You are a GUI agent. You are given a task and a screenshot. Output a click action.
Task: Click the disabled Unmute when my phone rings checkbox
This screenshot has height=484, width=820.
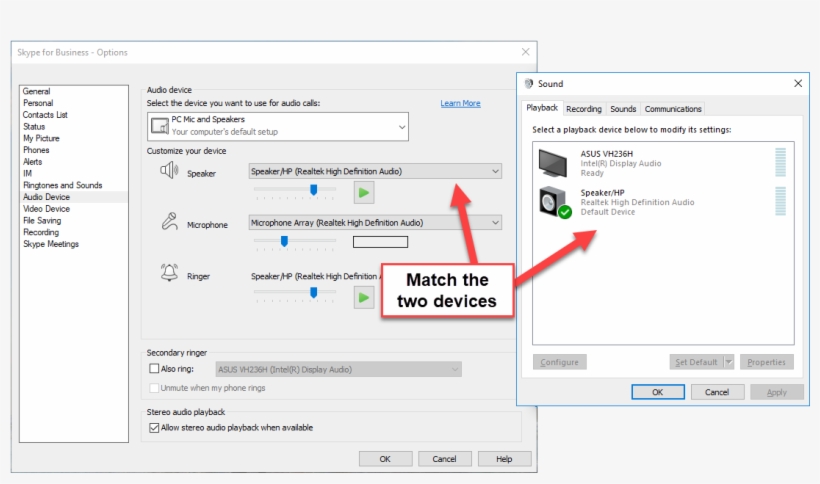(x=154, y=388)
